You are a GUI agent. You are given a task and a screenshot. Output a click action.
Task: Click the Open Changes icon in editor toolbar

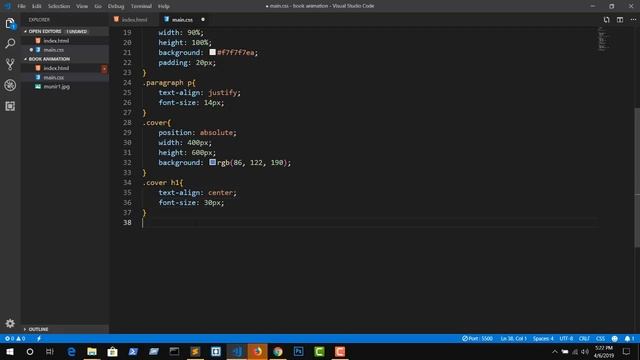[x=607, y=20]
